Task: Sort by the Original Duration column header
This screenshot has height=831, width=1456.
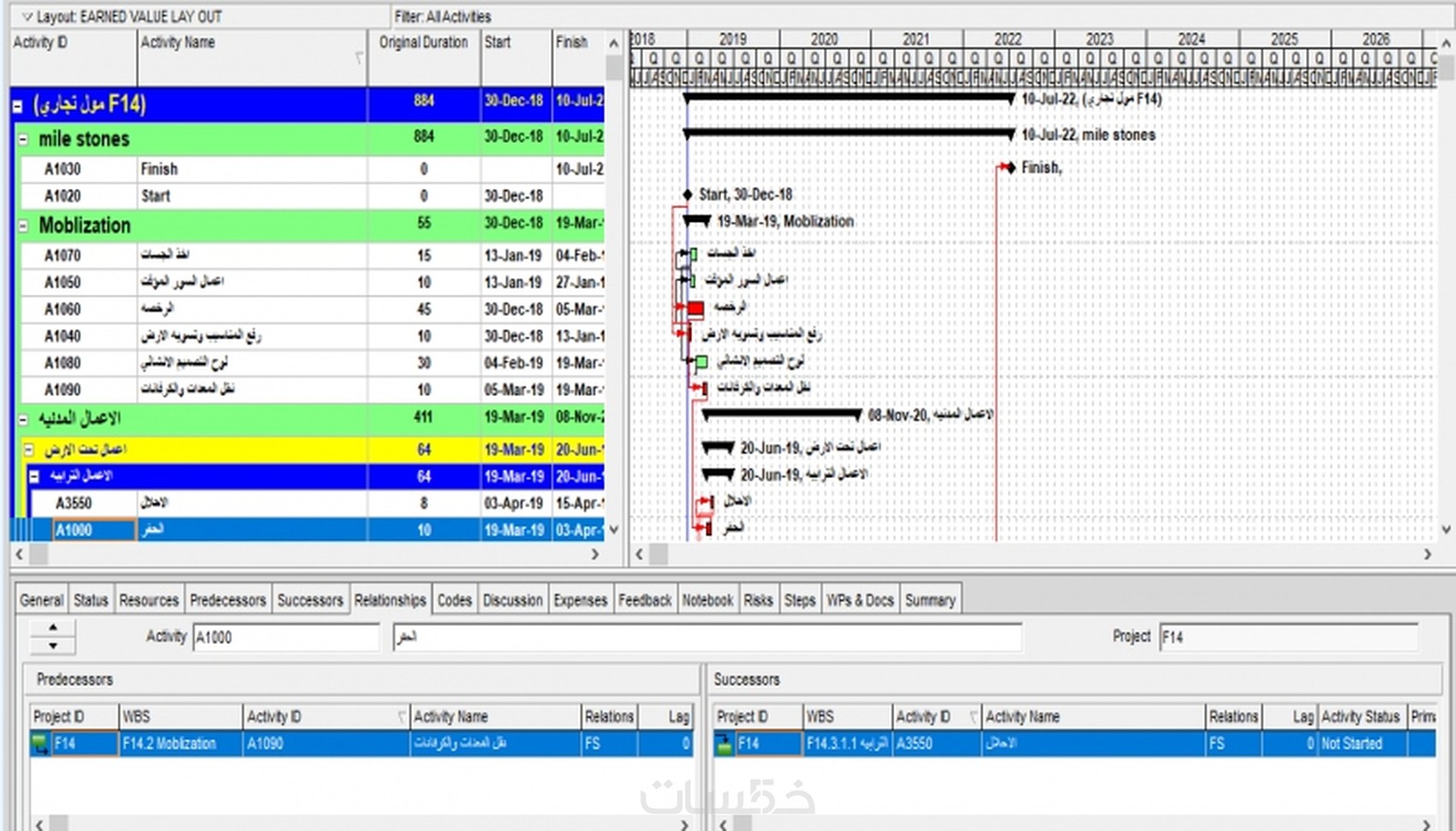Action: 424,57
